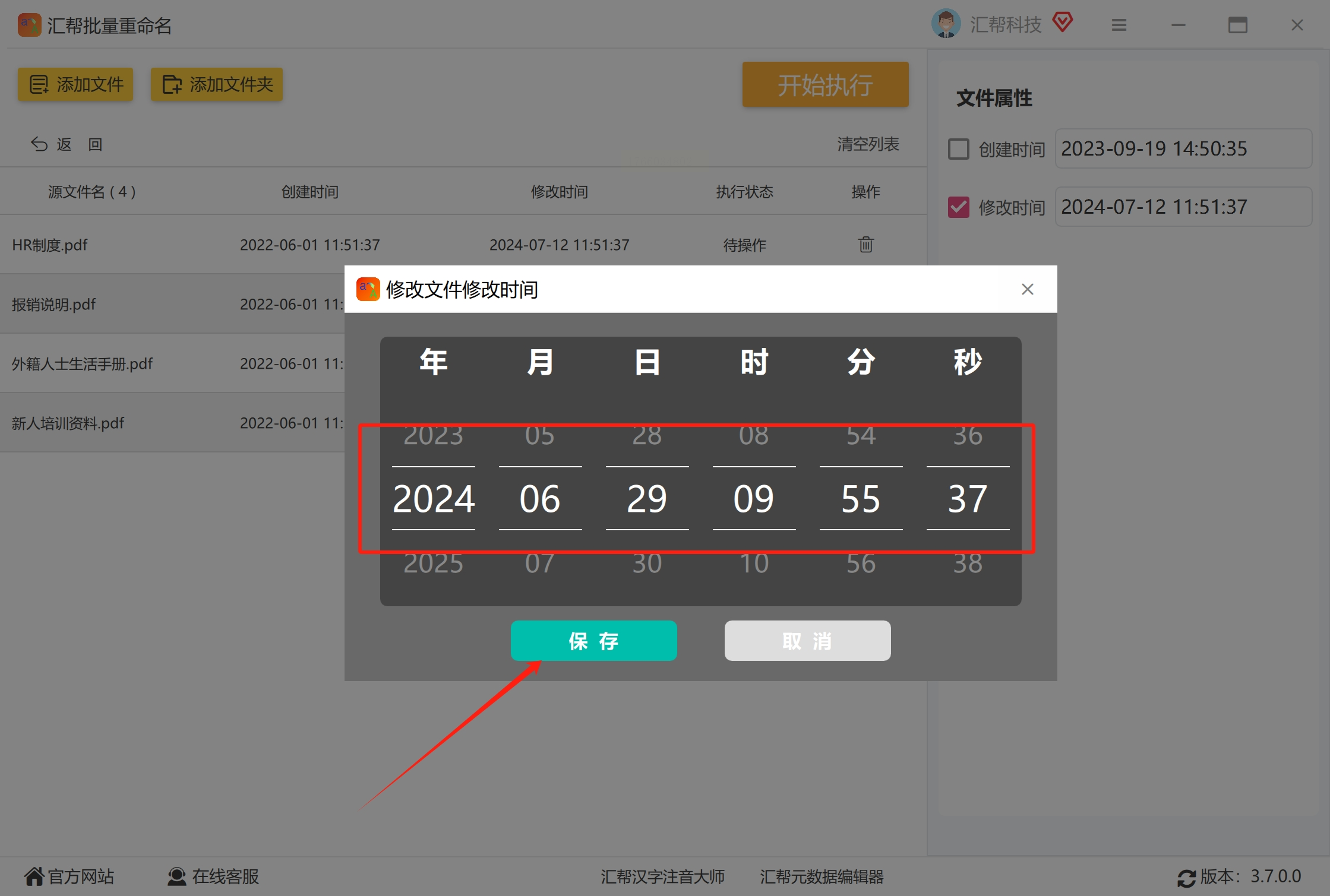This screenshot has height=896, width=1330.
Task: Pick day 30 in the picker
Action: (647, 563)
